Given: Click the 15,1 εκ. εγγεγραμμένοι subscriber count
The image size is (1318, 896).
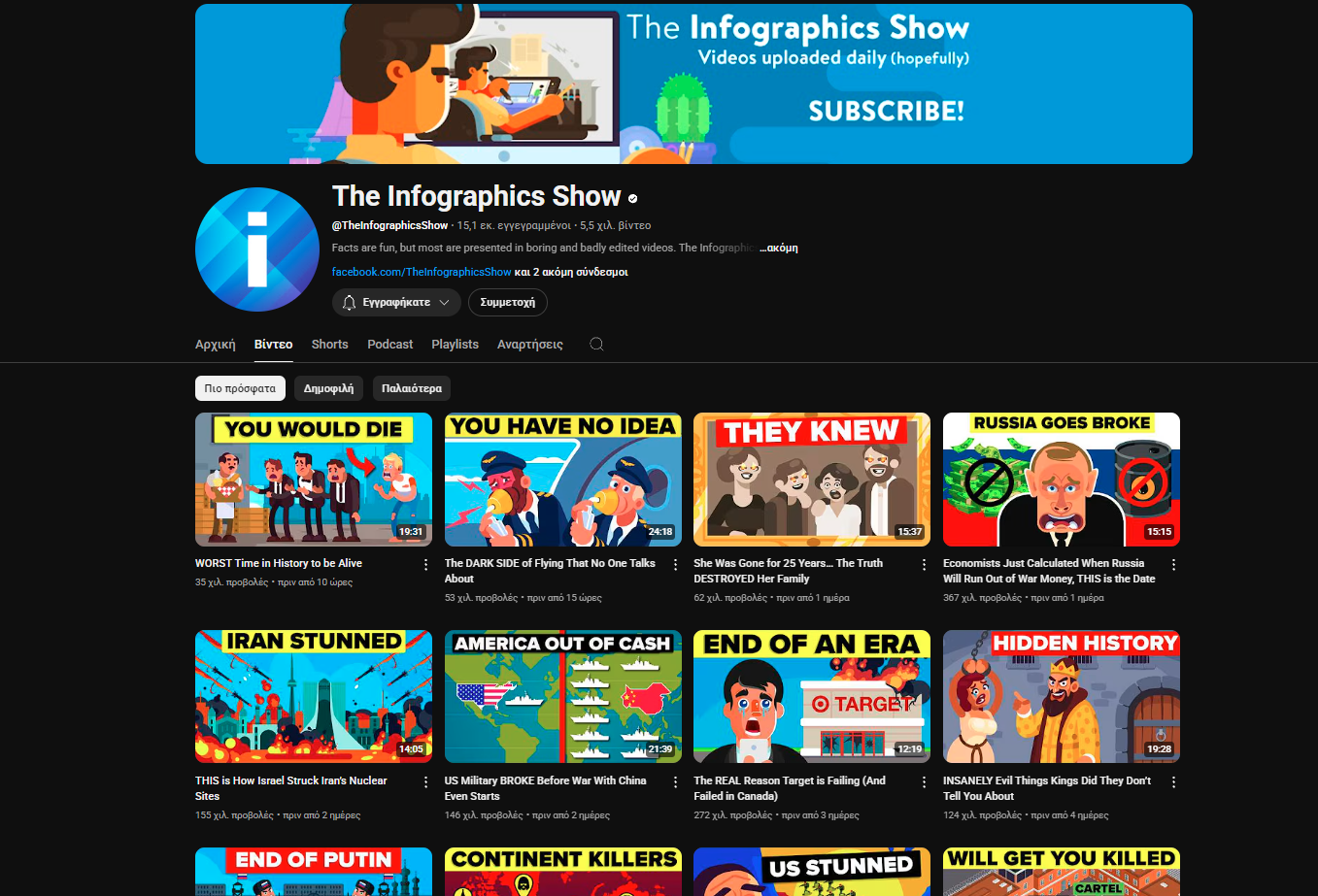Looking at the screenshot, I should [514, 225].
